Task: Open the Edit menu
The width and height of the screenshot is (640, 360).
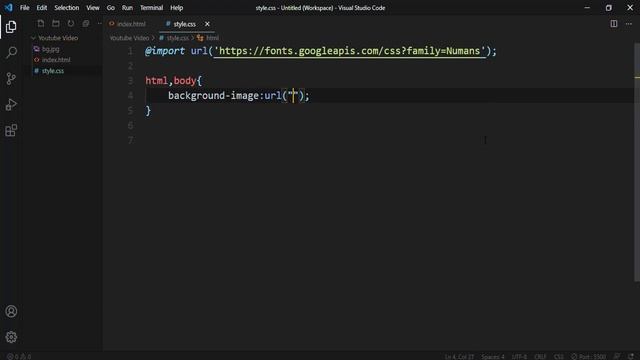Action: [x=42, y=8]
